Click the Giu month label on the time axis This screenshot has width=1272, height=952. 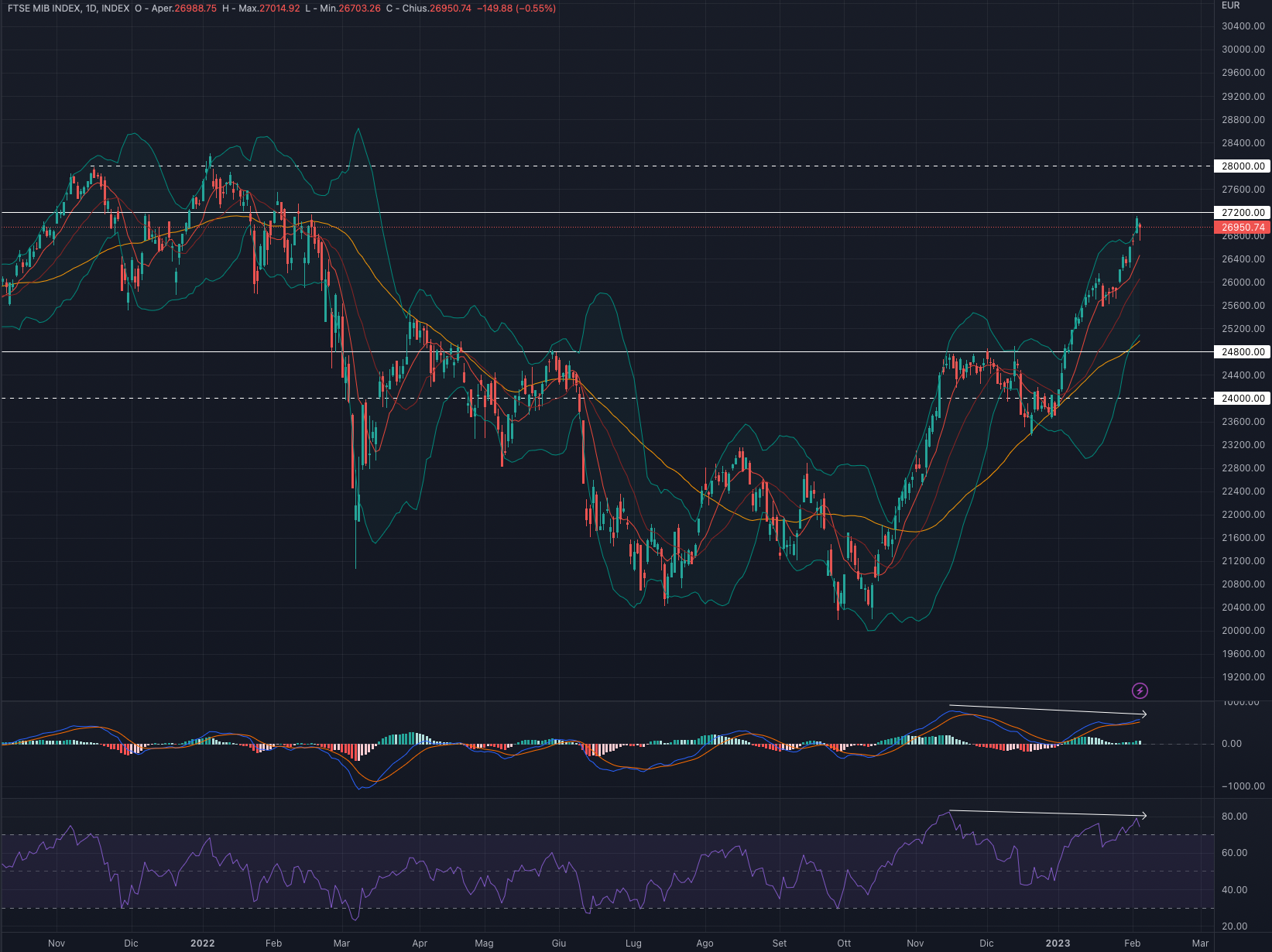pos(559,943)
